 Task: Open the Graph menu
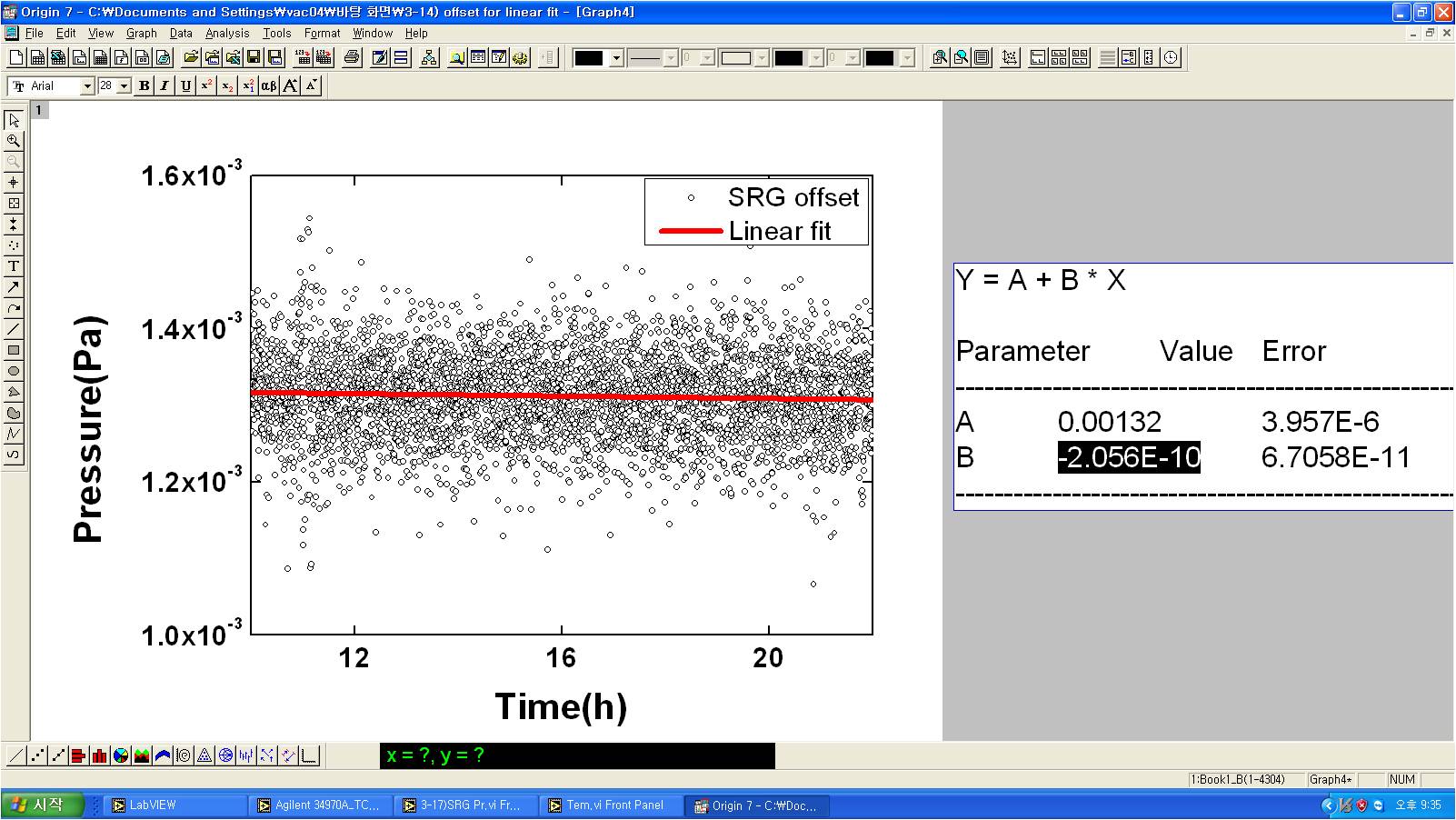click(141, 33)
